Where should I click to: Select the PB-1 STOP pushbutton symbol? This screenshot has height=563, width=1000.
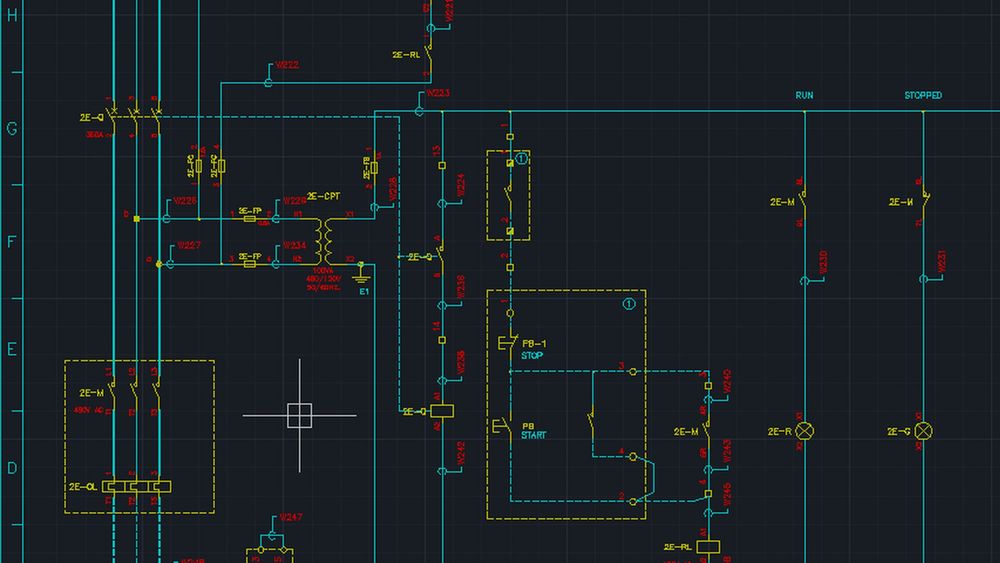508,343
